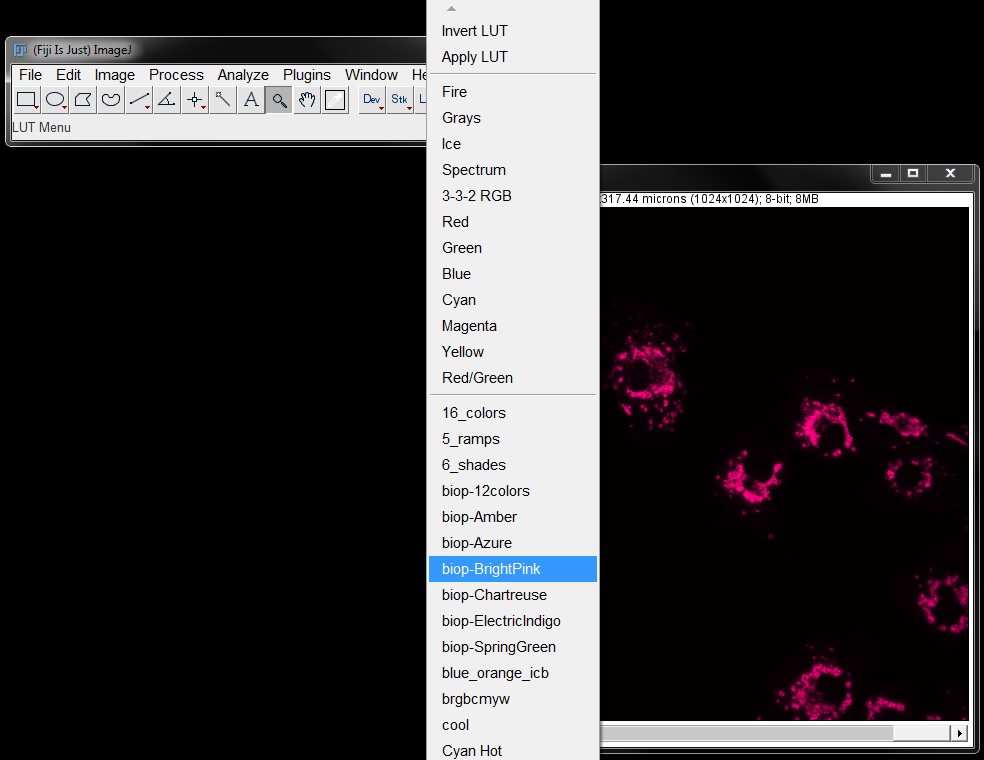Select the Rectangle selection tool

[27, 100]
